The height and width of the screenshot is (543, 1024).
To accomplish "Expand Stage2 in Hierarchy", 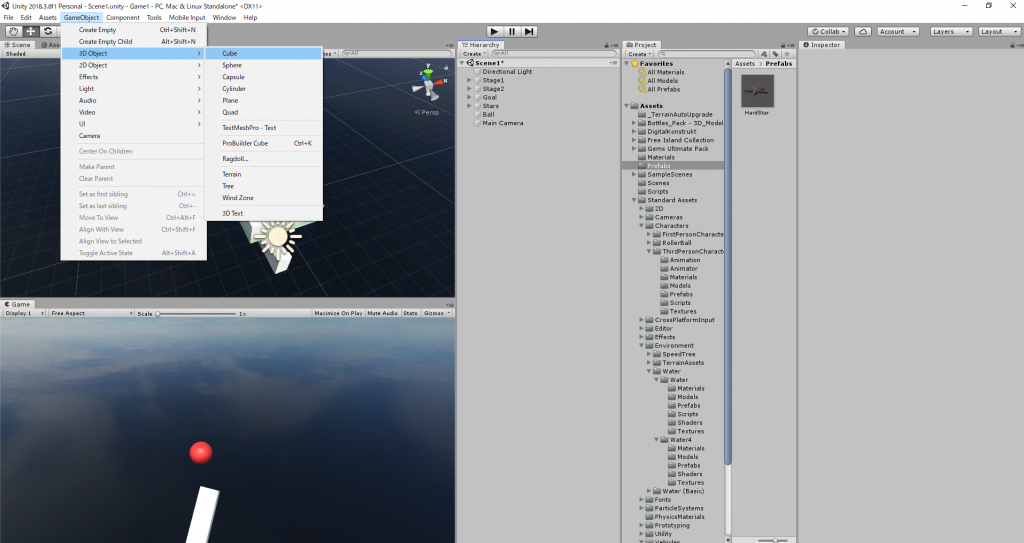I will pyautogui.click(x=469, y=89).
